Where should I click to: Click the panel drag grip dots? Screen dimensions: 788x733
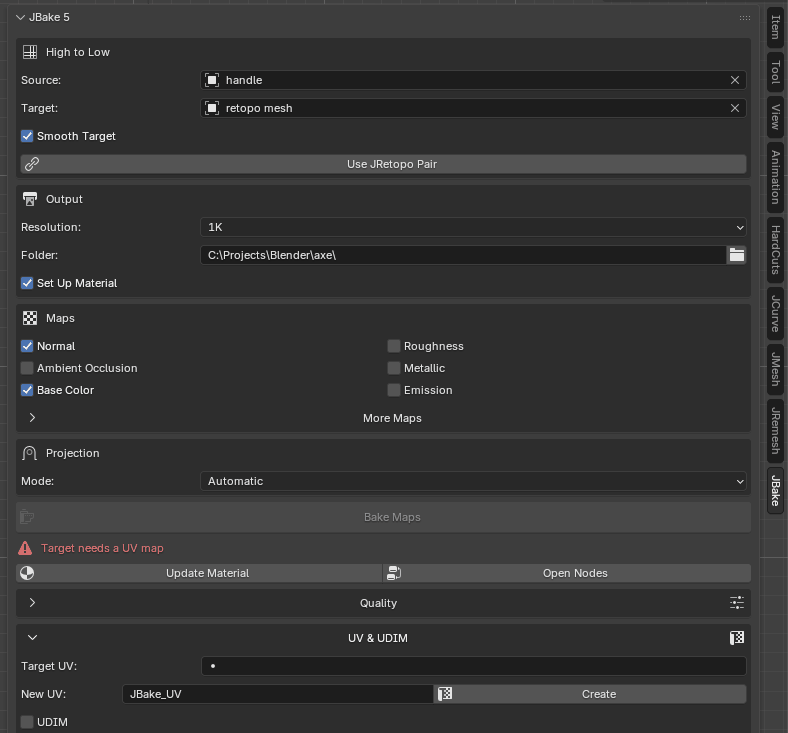coord(745,18)
